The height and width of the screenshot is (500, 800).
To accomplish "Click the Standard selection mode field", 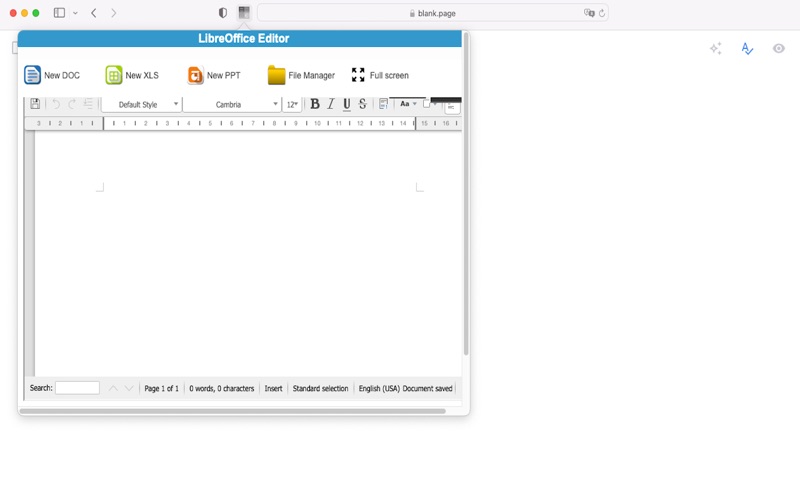I will point(320,388).
